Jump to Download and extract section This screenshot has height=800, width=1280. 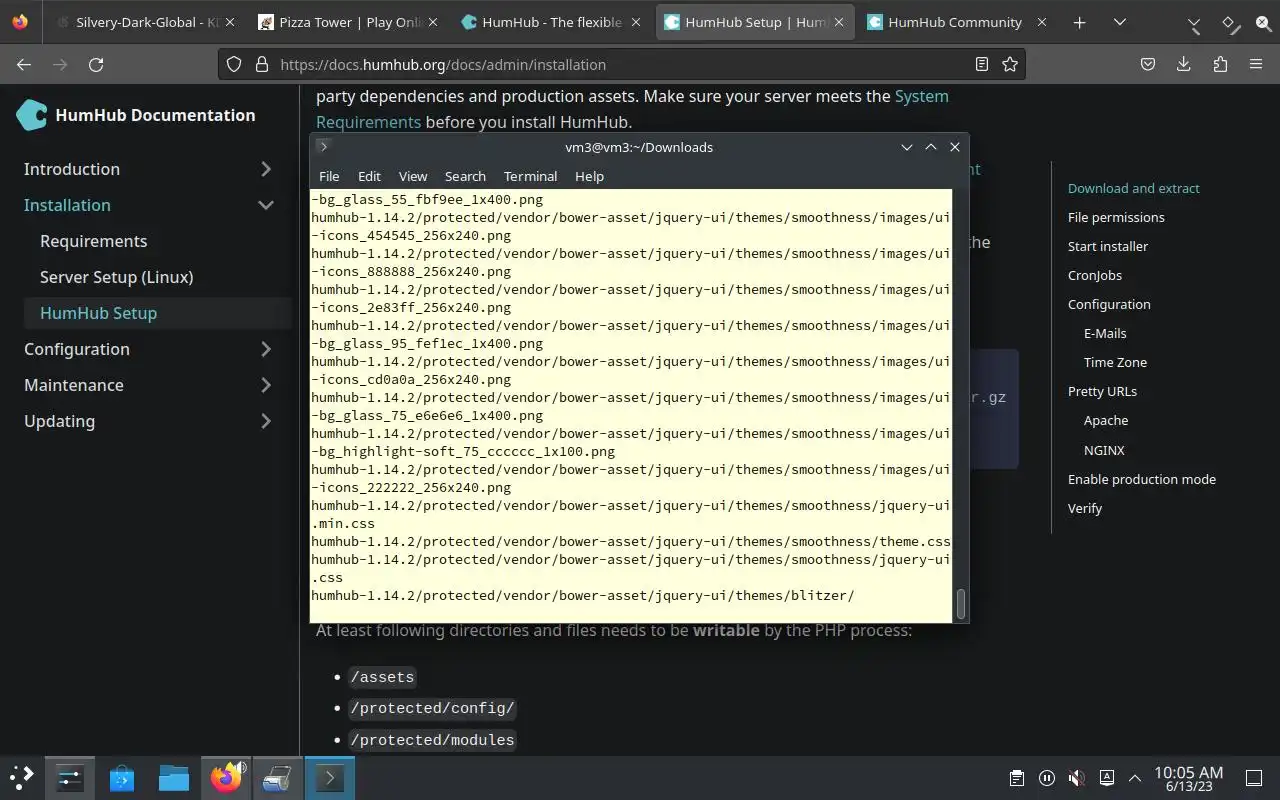point(1133,188)
